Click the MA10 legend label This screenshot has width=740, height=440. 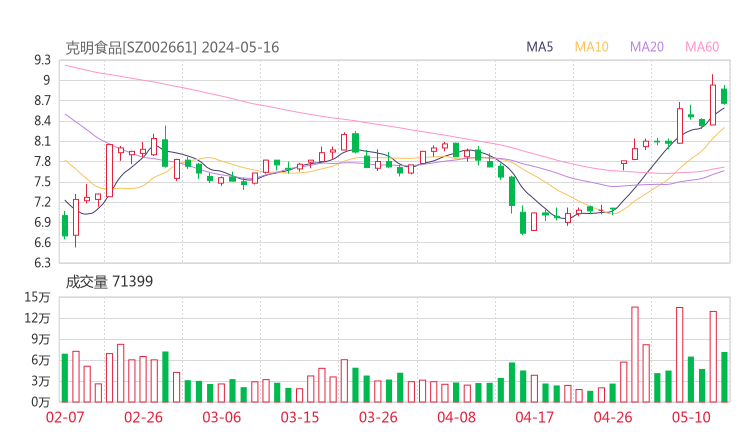[x=591, y=47]
